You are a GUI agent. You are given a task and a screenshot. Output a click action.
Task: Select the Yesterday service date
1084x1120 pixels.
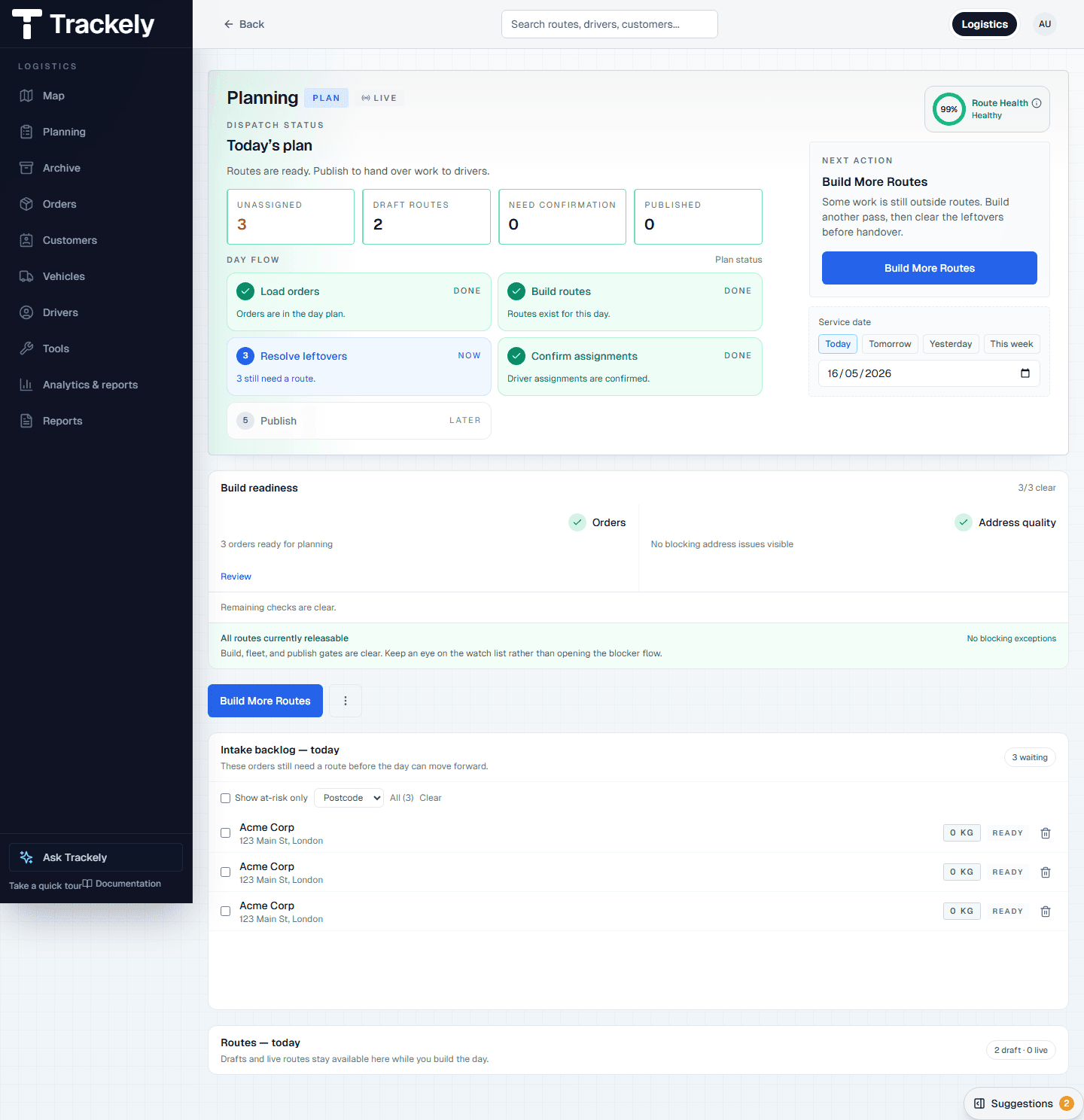pyautogui.click(x=951, y=344)
